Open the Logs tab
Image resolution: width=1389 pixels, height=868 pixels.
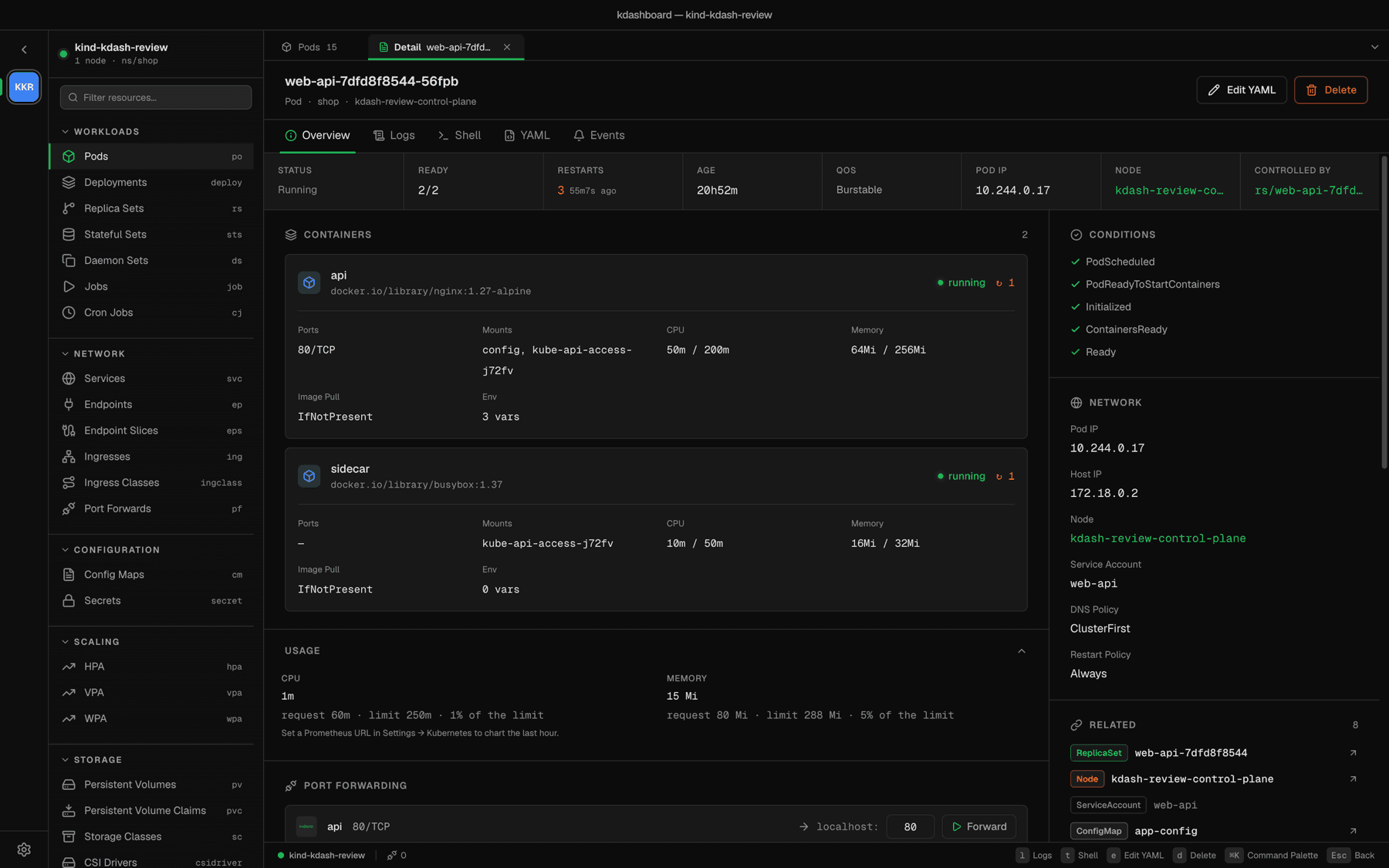(394, 135)
